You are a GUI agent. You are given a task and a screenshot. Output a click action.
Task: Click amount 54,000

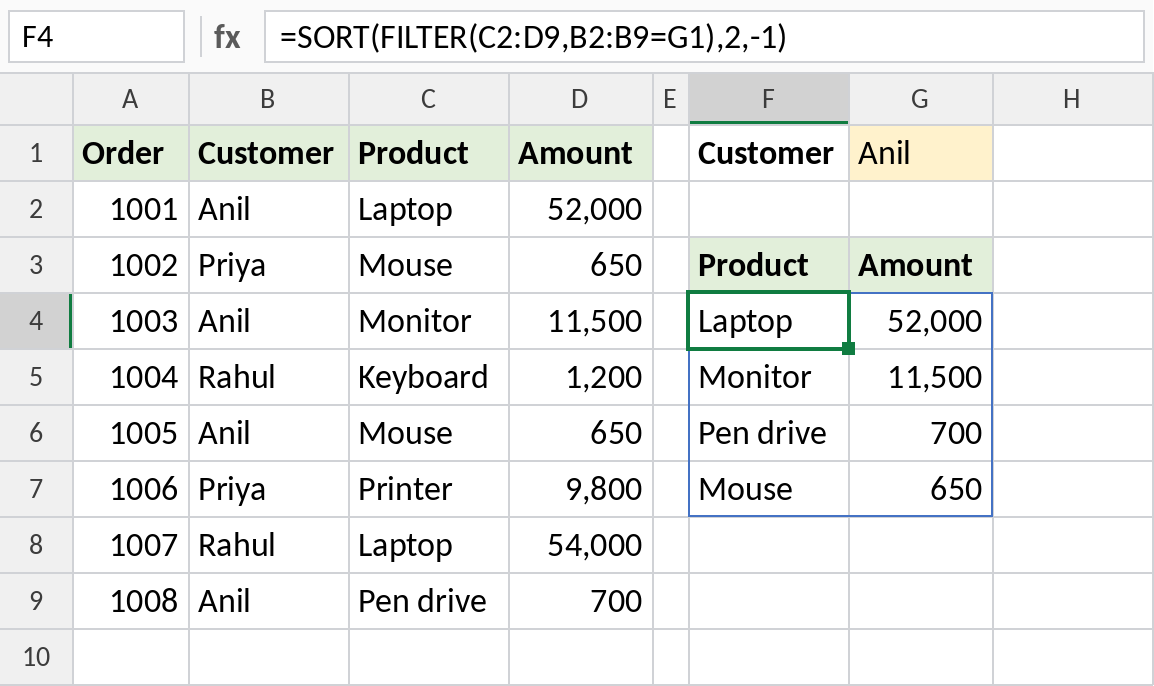(x=581, y=545)
